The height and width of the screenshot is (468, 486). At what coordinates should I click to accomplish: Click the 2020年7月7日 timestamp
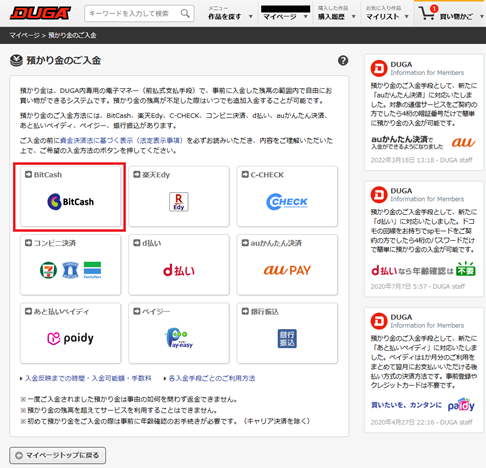pos(400,287)
